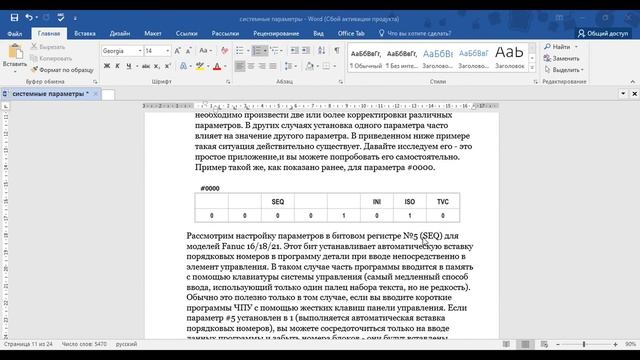The width and height of the screenshot is (640, 360).
Task: Click the Общий доступ share button
Action: tap(603, 33)
